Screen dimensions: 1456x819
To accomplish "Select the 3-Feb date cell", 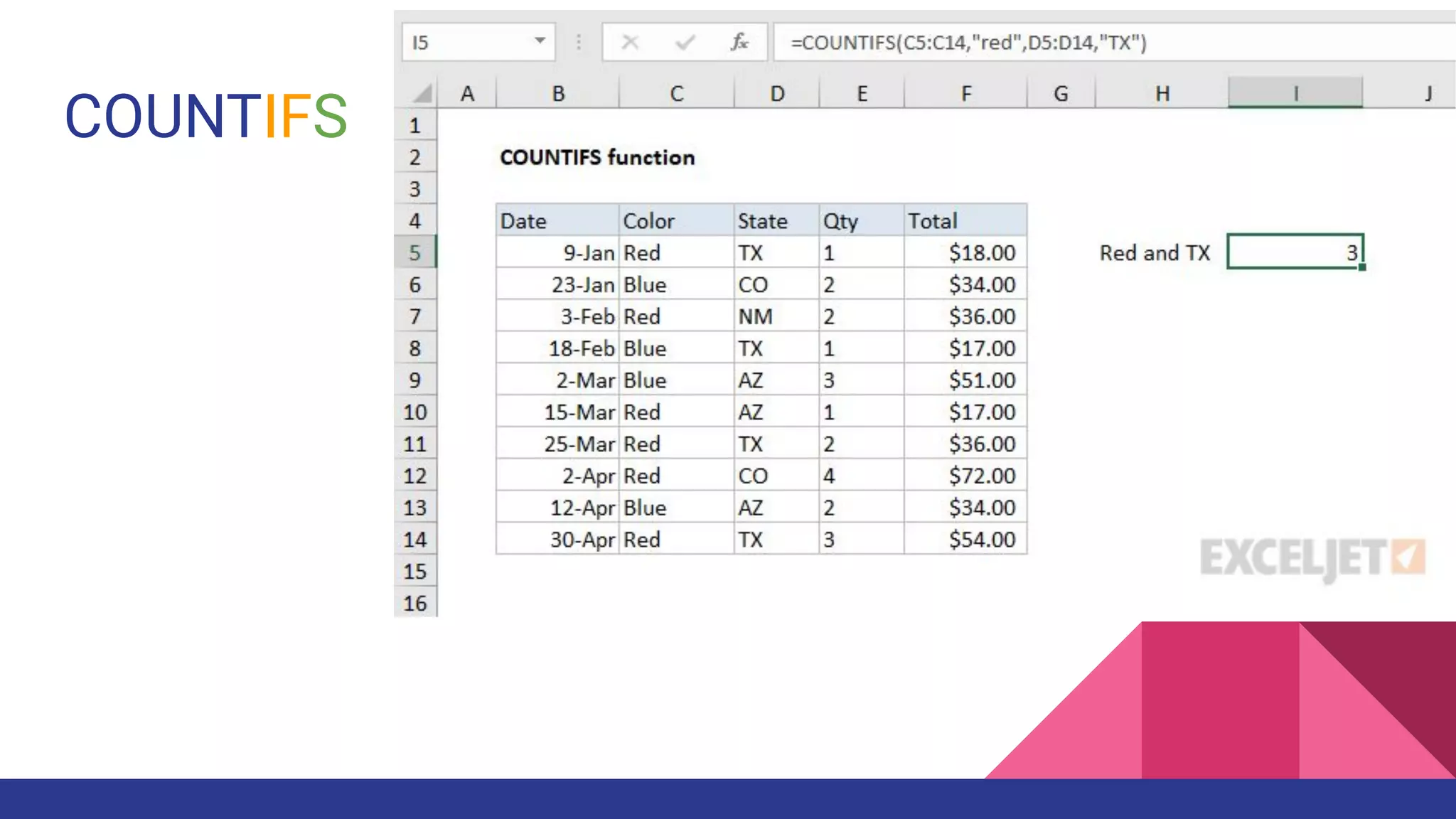I will (x=557, y=316).
